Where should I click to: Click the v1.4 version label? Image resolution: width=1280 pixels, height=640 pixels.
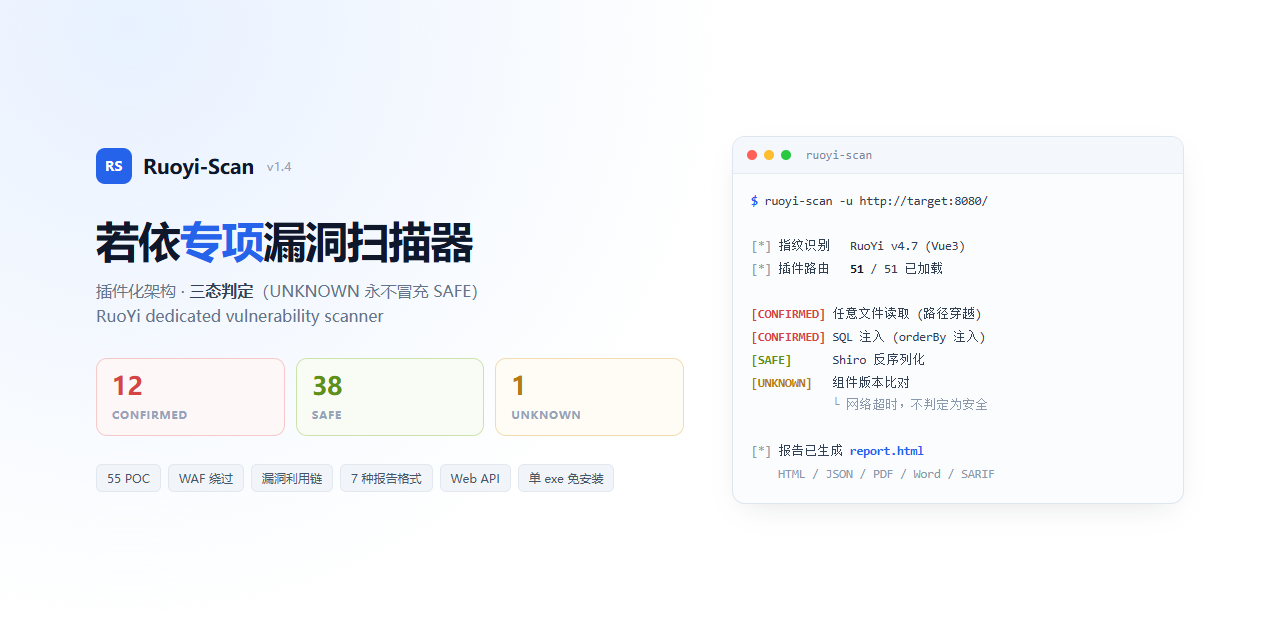(279, 167)
